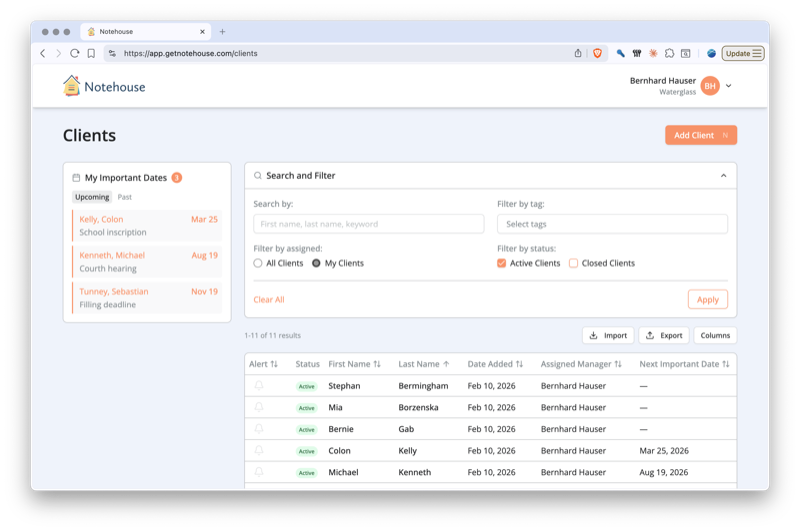Image resolution: width=800 pixels, height=531 pixels.
Task: Check the Closed Clients checkbox
Action: pos(573,263)
